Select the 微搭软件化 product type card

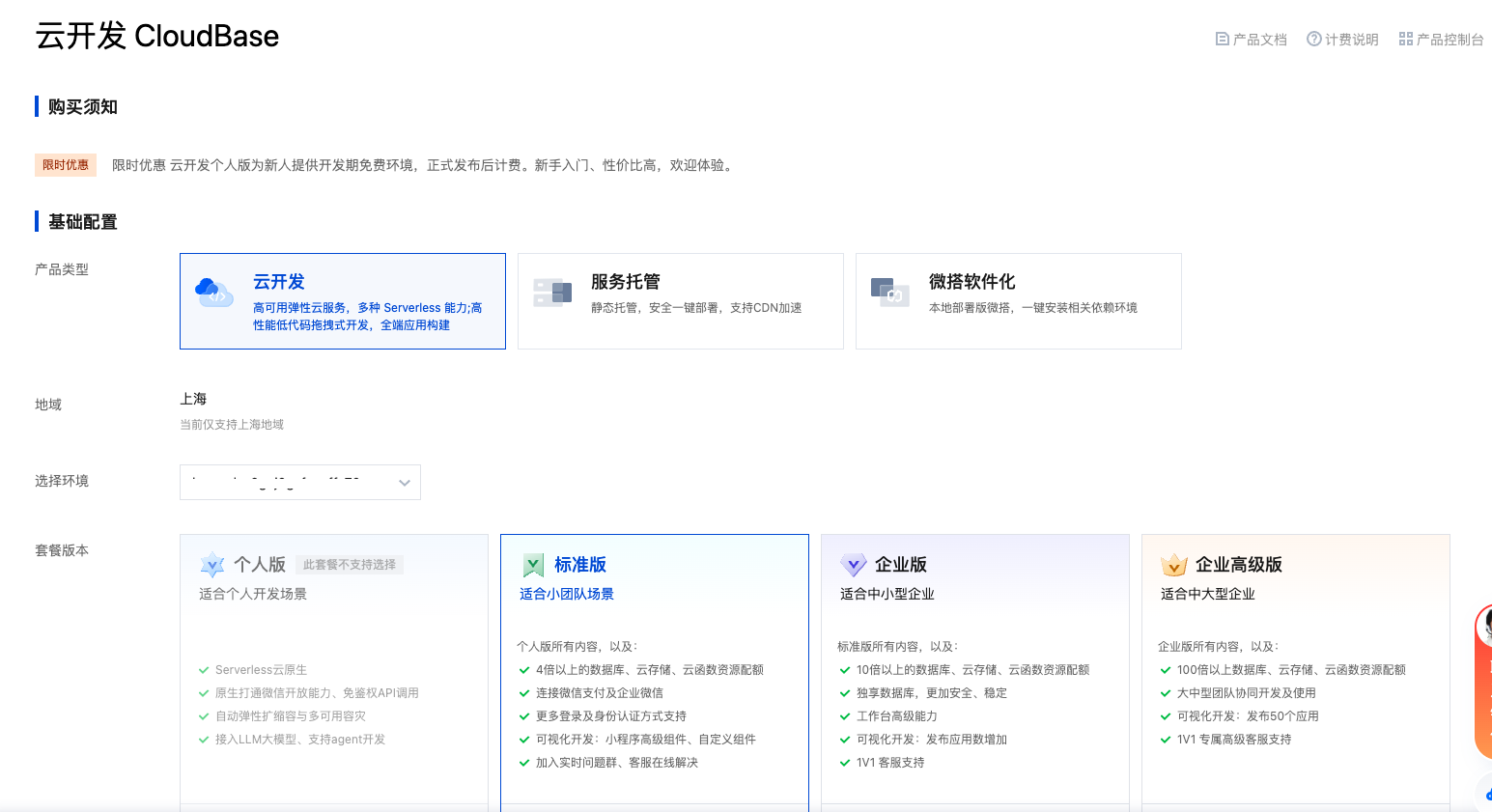click(1019, 301)
